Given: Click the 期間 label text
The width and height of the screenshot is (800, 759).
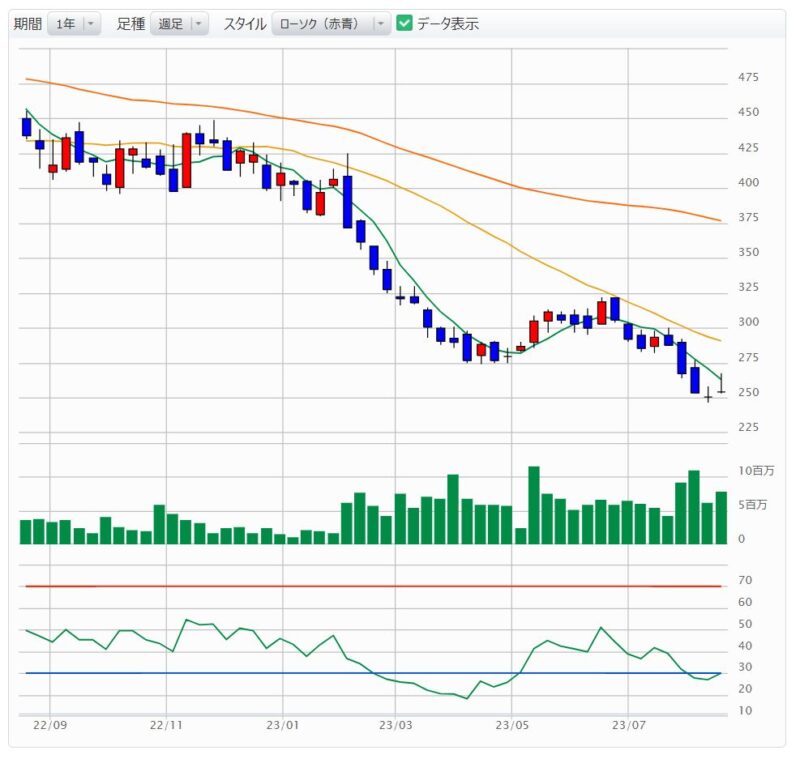Looking at the screenshot, I should pyautogui.click(x=28, y=24).
